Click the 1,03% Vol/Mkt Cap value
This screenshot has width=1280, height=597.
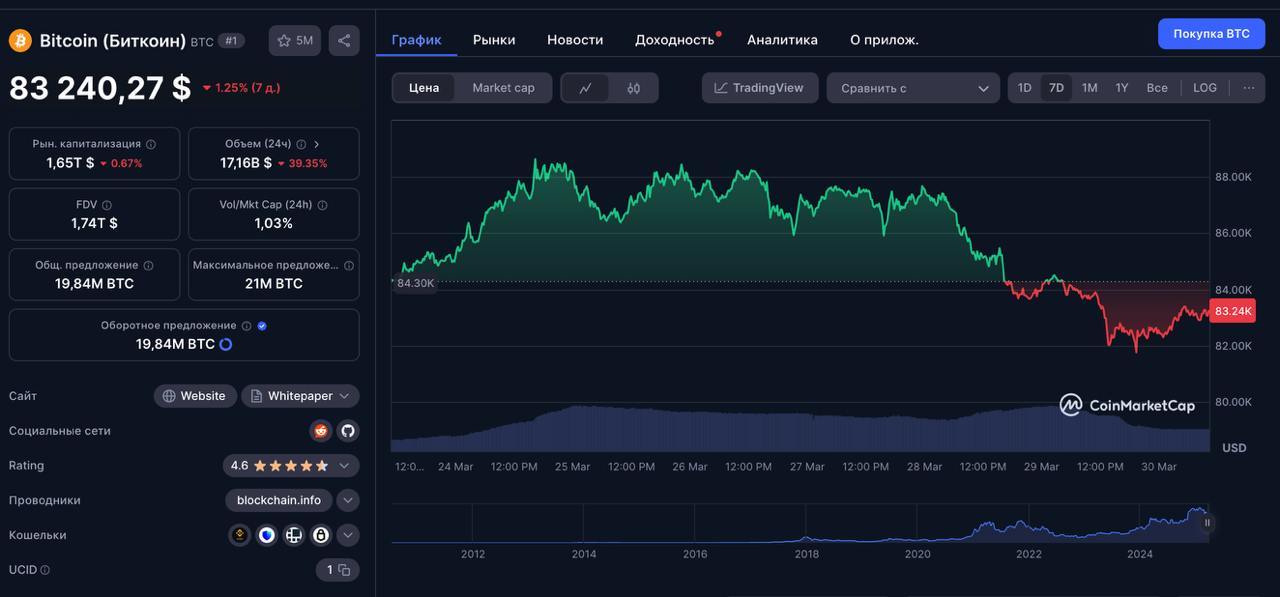pos(274,223)
